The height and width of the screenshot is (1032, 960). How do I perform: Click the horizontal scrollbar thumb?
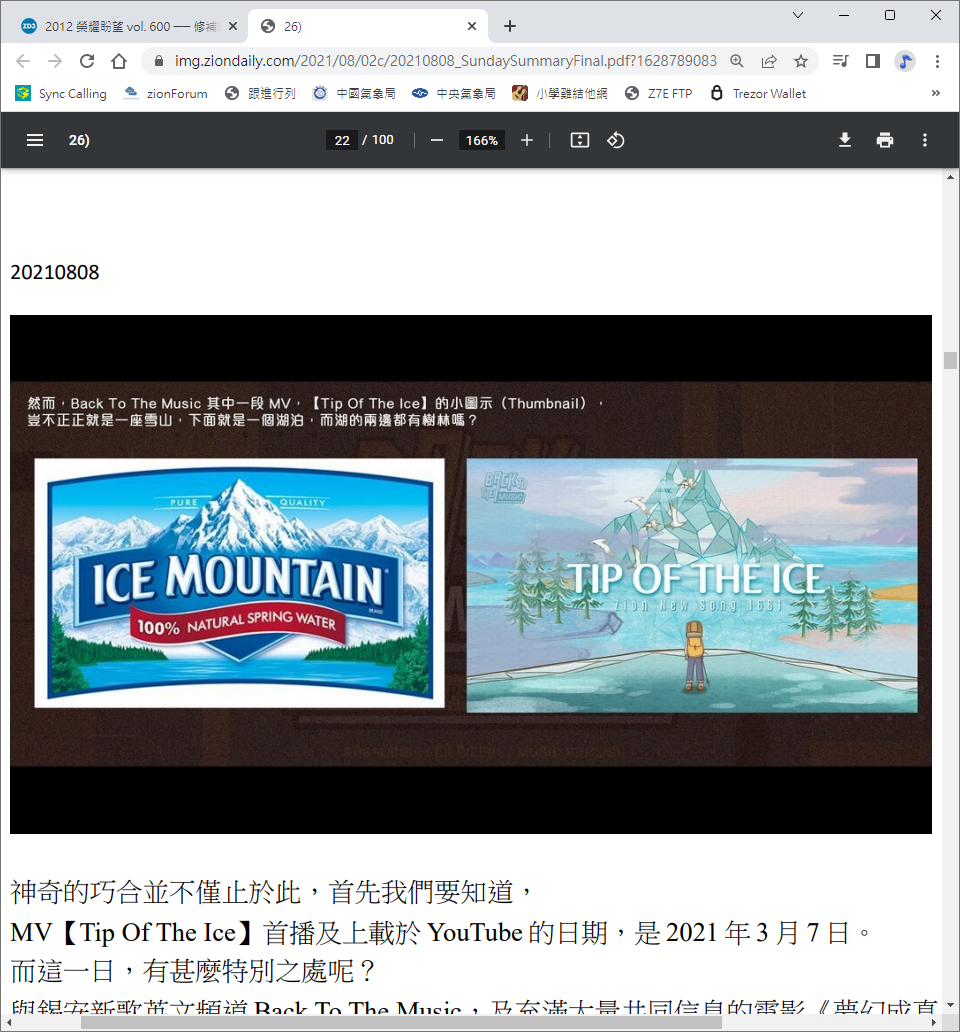[x=401, y=1022]
